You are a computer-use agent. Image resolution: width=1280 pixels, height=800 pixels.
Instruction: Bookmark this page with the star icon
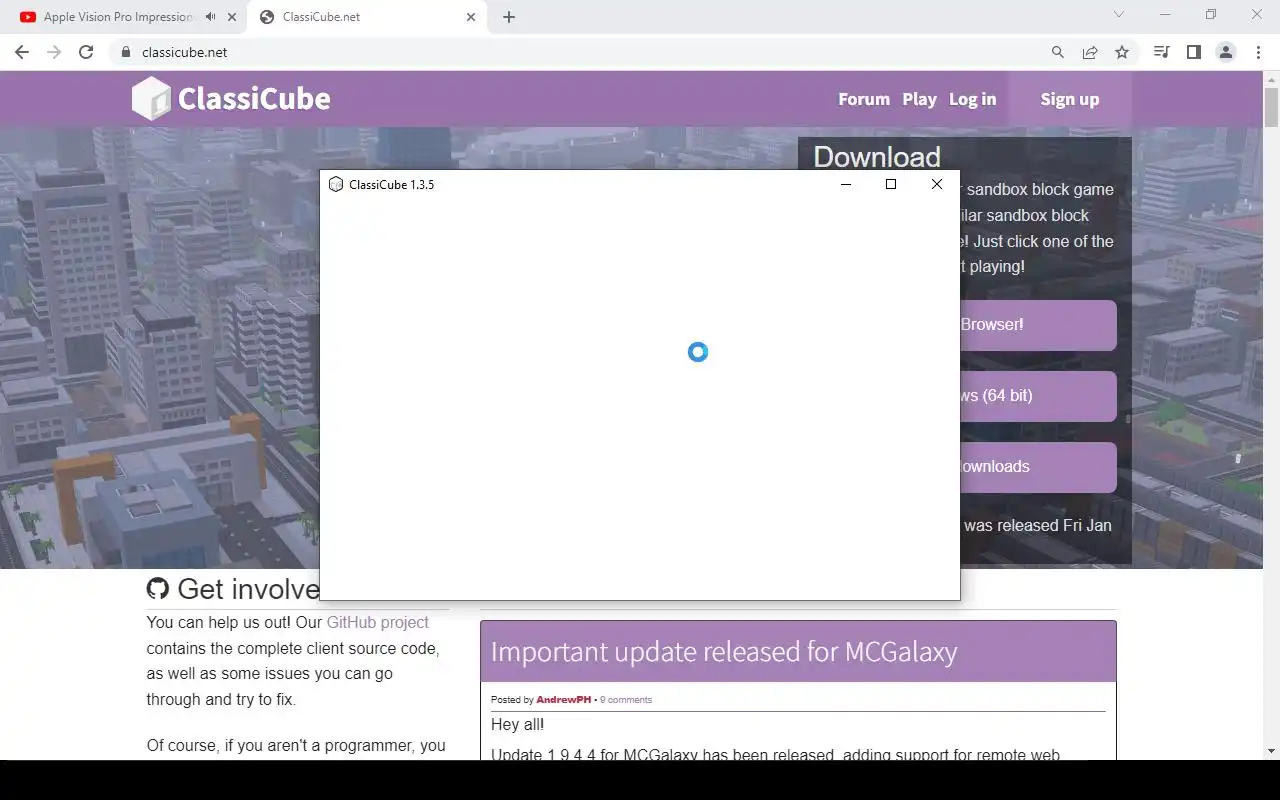[x=1122, y=52]
